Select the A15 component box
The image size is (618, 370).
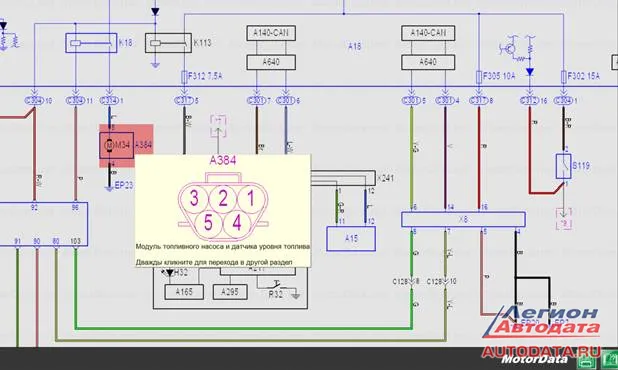click(351, 238)
